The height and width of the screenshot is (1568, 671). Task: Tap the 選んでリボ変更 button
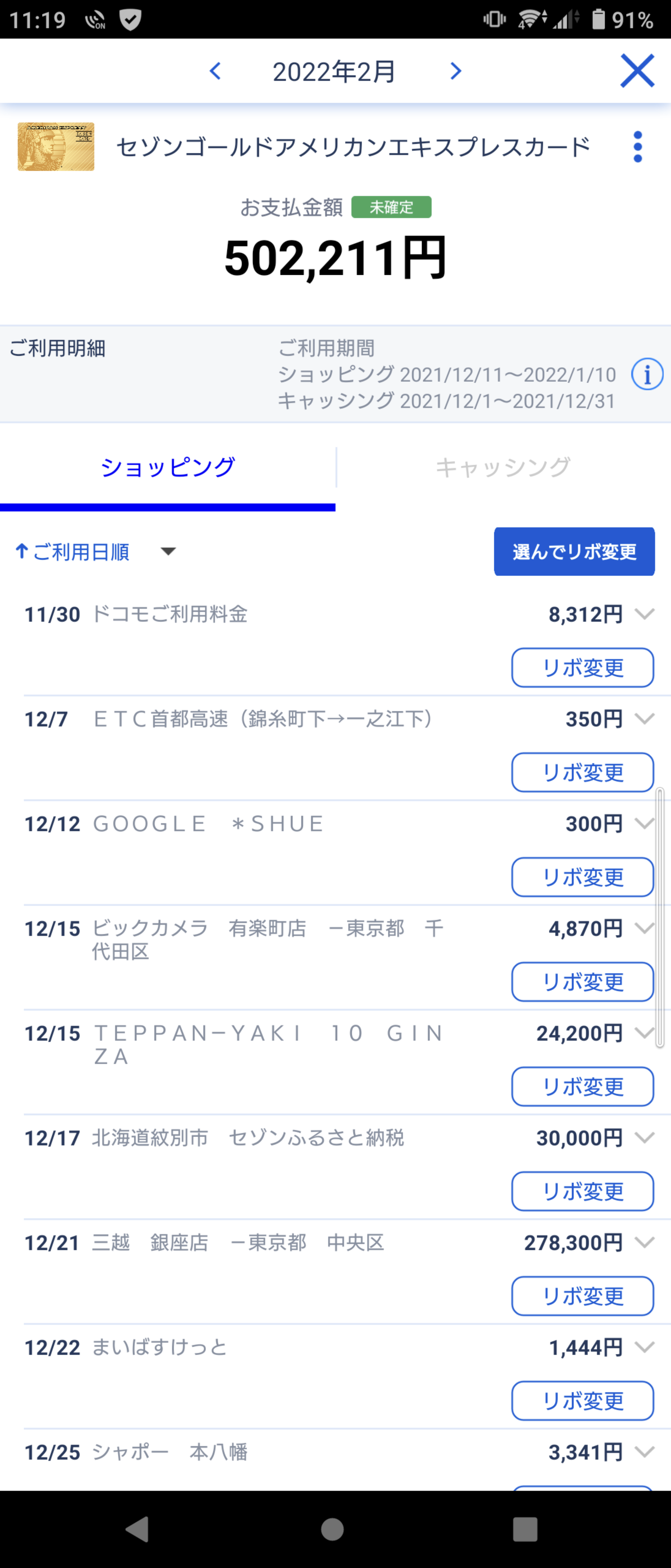[574, 552]
